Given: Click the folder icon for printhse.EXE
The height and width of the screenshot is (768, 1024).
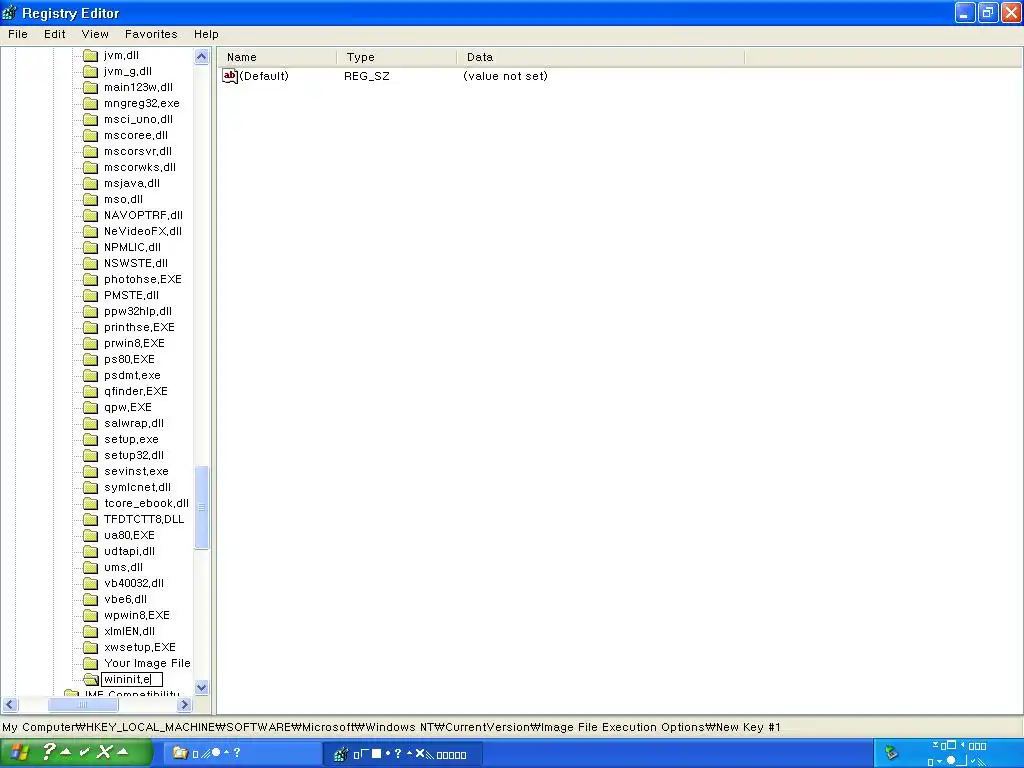Looking at the screenshot, I should point(91,327).
